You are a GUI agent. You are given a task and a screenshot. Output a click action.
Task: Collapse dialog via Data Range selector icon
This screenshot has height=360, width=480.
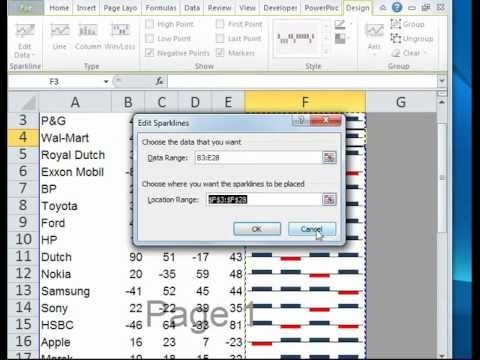point(329,157)
